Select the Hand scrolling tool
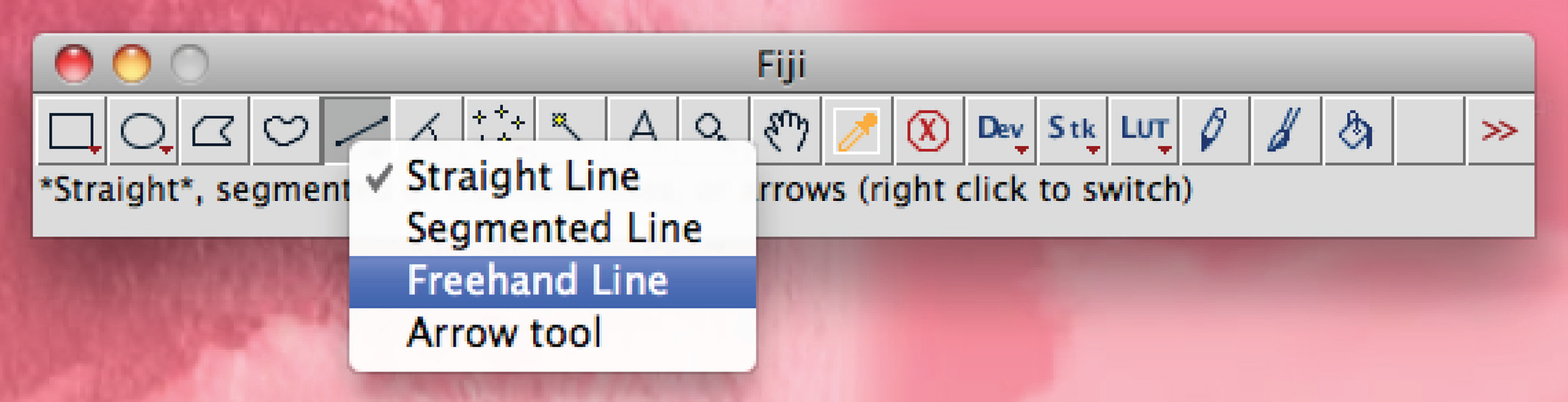The width and height of the screenshot is (1568, 402). 786,130
